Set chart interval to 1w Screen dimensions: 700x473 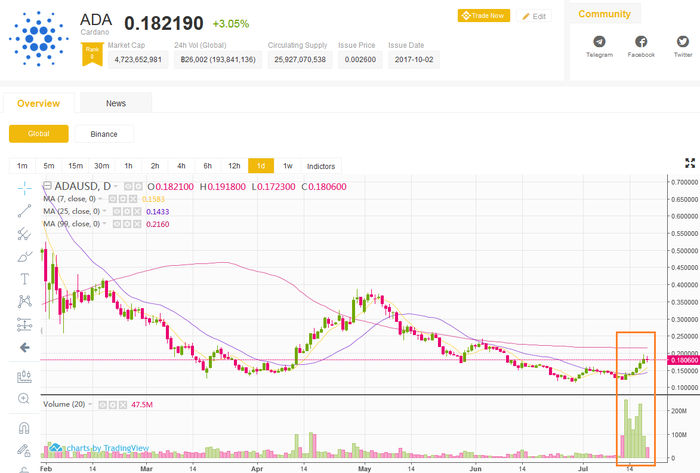(288, 166)
